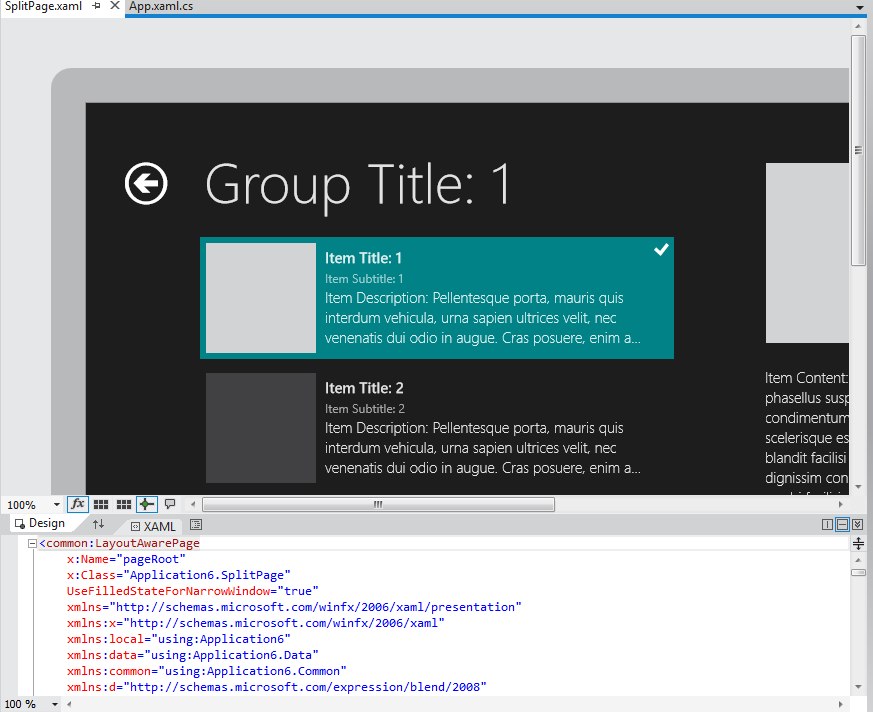This screenshot has height=712, width=873.
Task: Click the designer horizontal scroll right arrow
Action: tap(840, 504)
